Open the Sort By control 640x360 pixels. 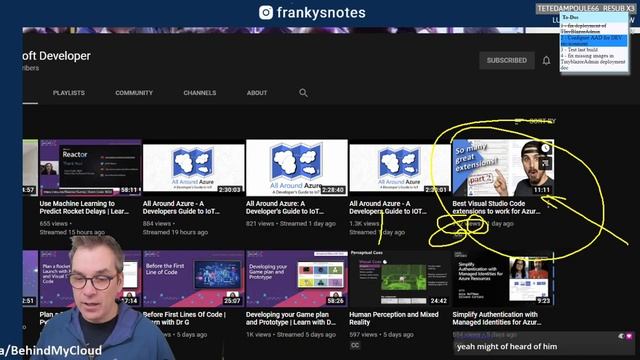point(536,121)
